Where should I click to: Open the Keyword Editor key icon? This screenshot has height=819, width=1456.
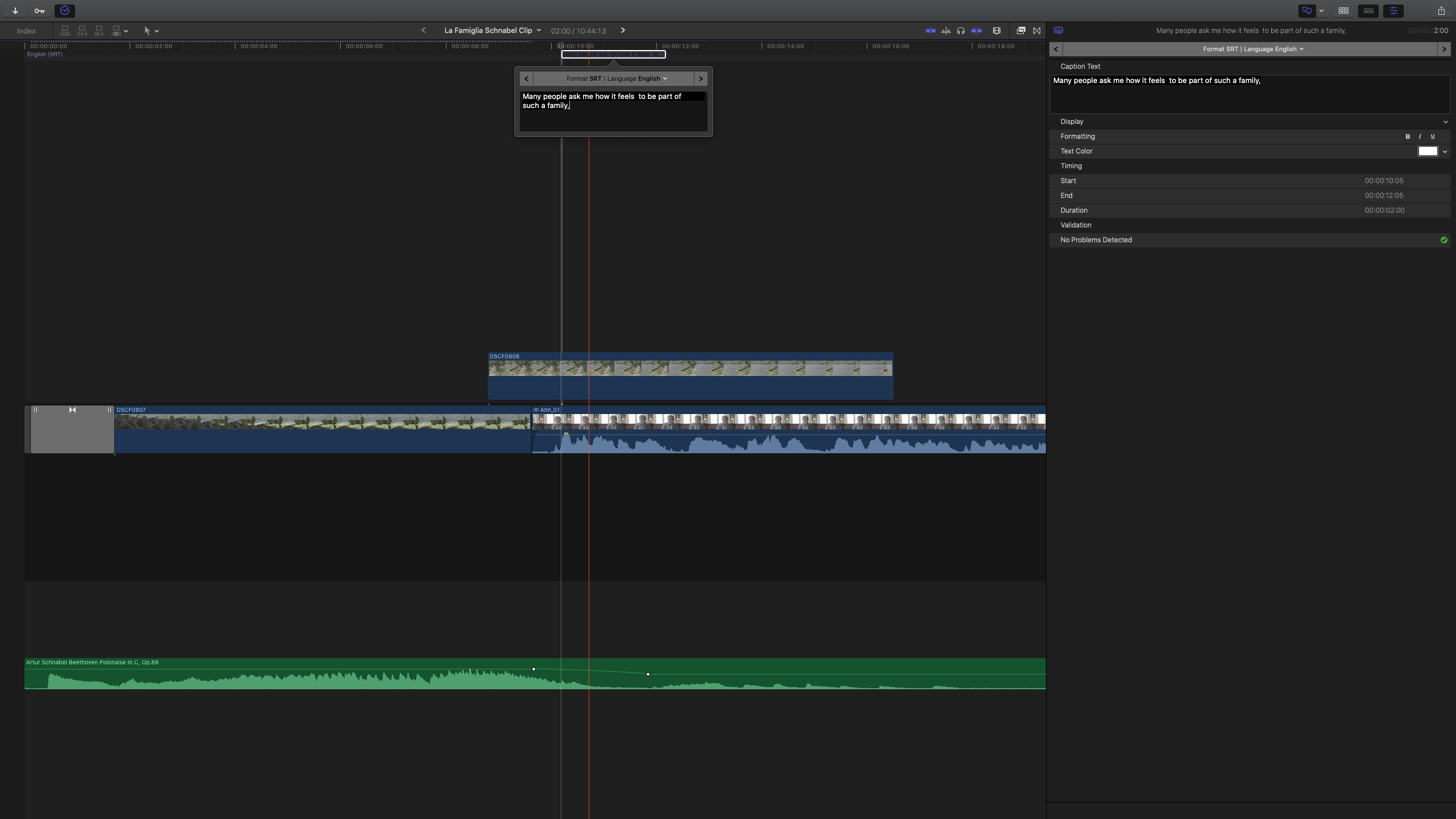pos(39,11)
